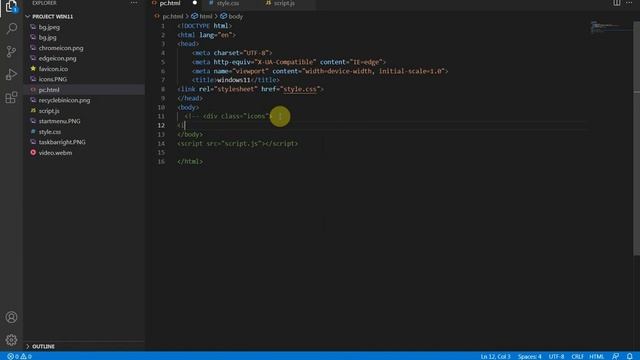
Task: Change language mode via HTML entry
Action: [x=596, y=356]
